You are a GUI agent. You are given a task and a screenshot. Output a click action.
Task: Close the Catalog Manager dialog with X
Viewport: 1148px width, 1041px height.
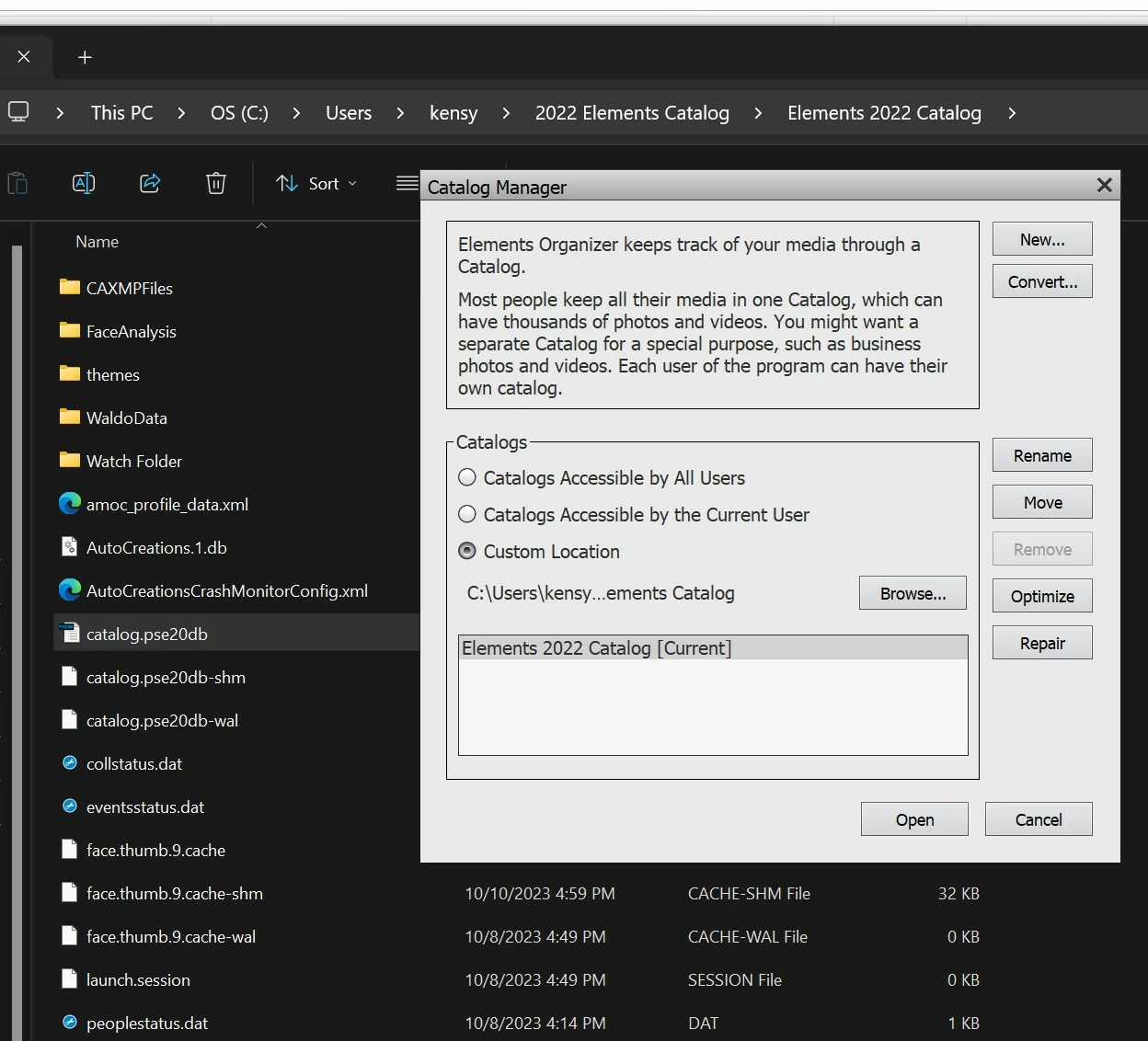click(x=1105, y=186)
